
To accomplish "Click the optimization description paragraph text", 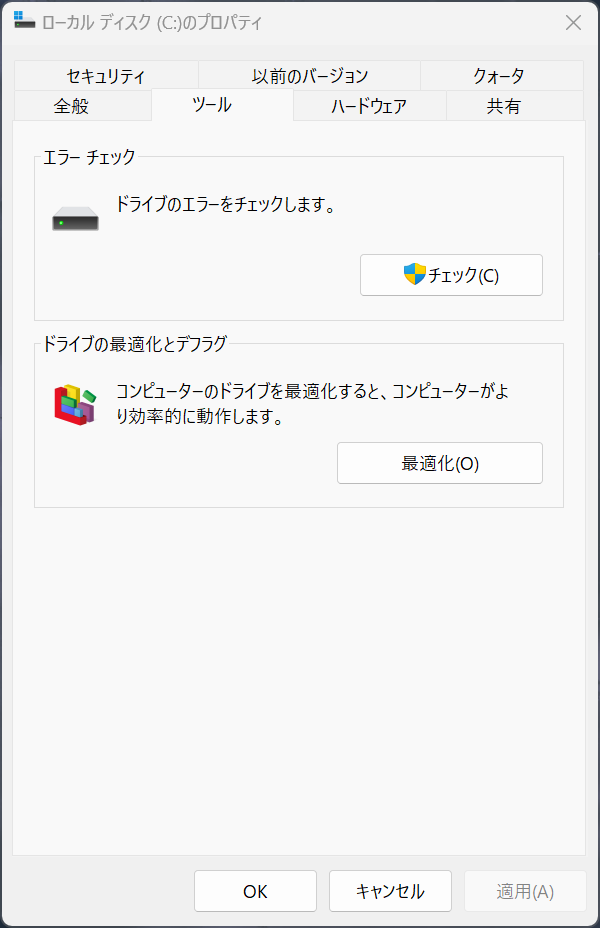I will pyautogui.click(x=312, y=404).
